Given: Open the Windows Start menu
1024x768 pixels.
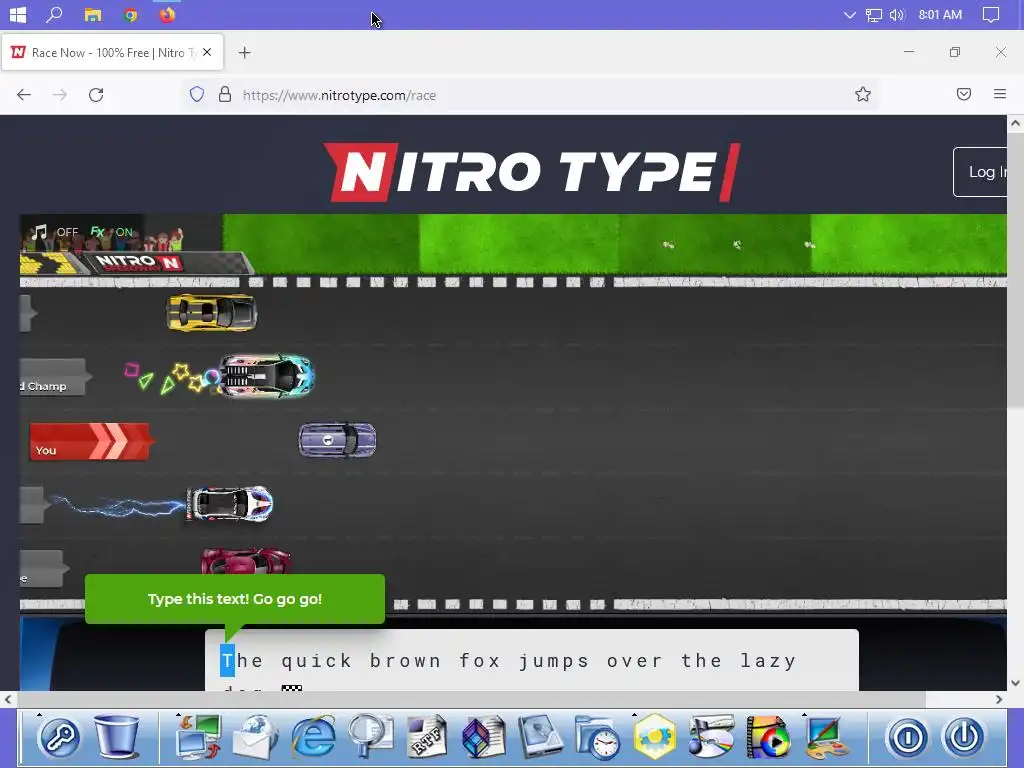Looking at the screenshot, I should click(18, 14).
